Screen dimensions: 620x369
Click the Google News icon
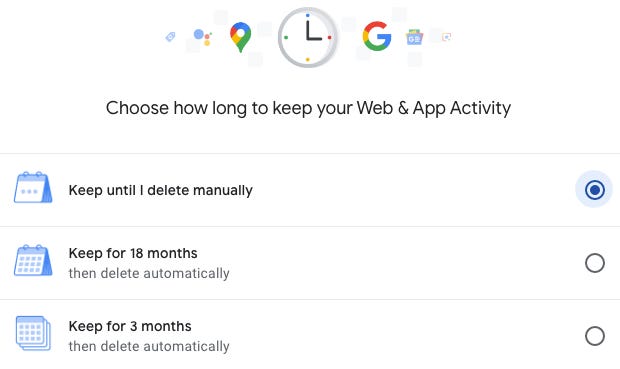[x=414, y=37]
